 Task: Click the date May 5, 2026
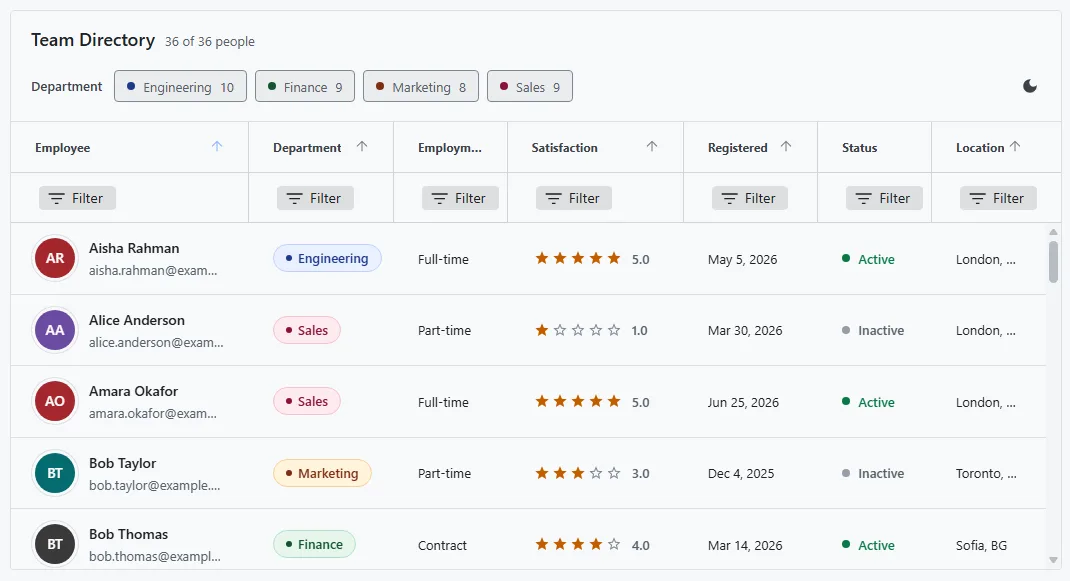742,259
